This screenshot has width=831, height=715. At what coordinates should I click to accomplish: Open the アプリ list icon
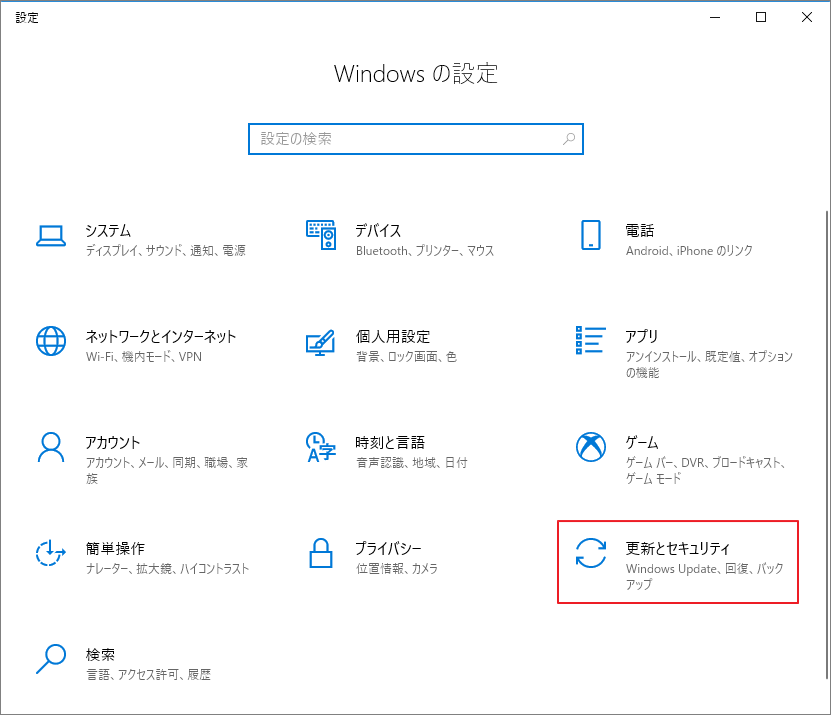(590, 340)
